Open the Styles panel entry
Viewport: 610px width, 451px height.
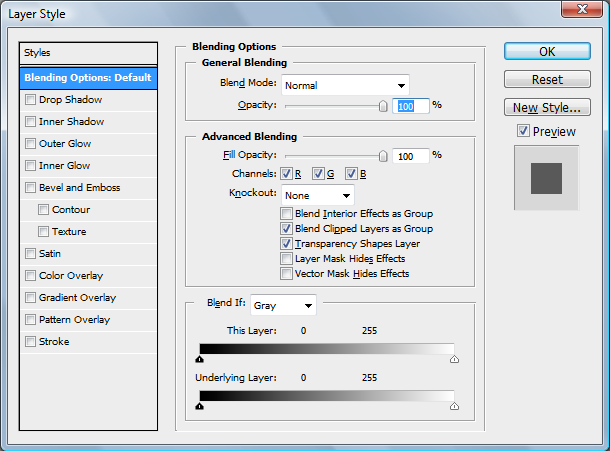(88, 53)
